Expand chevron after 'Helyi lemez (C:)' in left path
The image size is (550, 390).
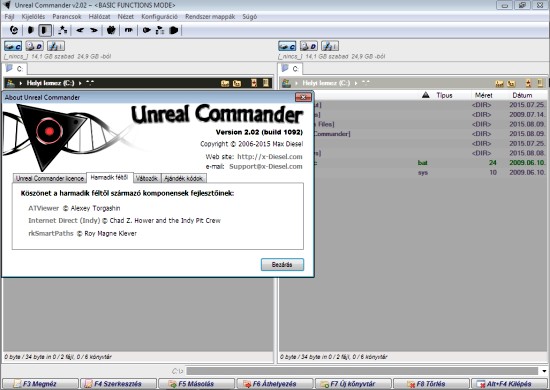(x=80, y=83)
